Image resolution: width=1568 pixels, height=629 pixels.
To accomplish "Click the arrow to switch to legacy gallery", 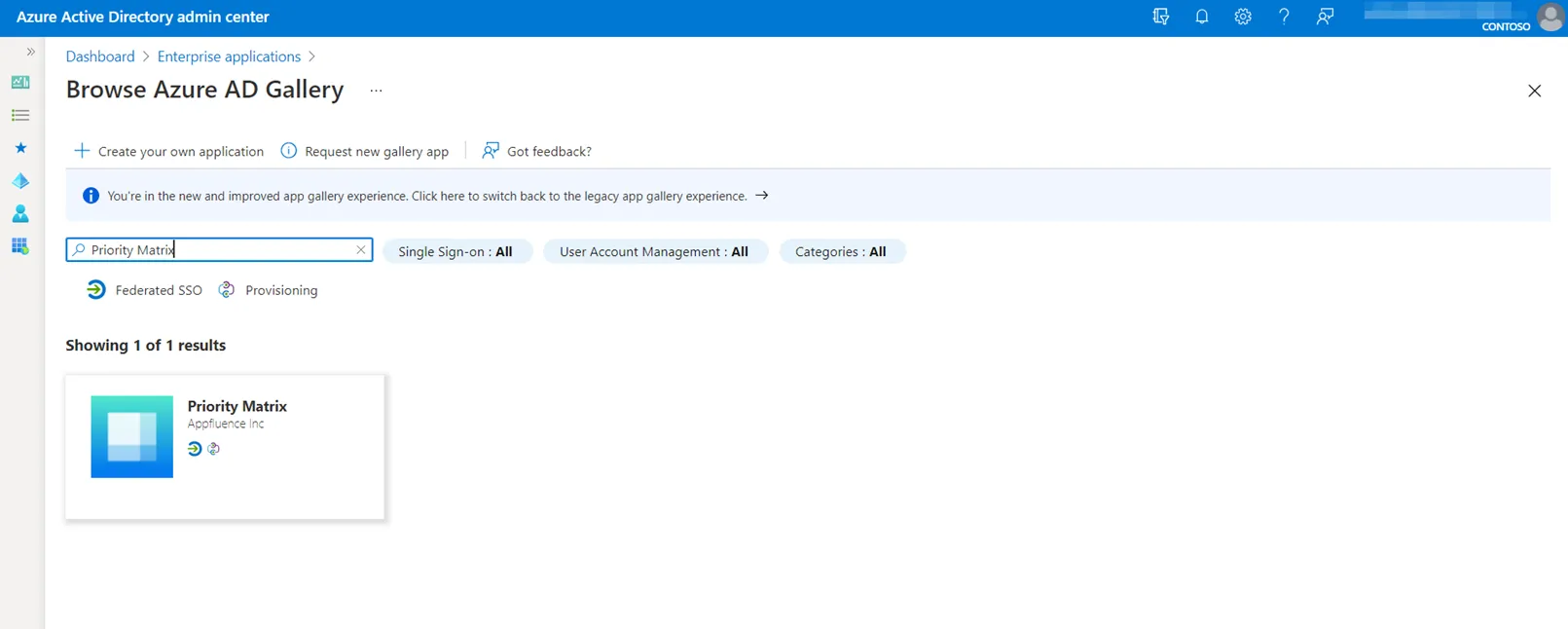I will tap(762, 196).
